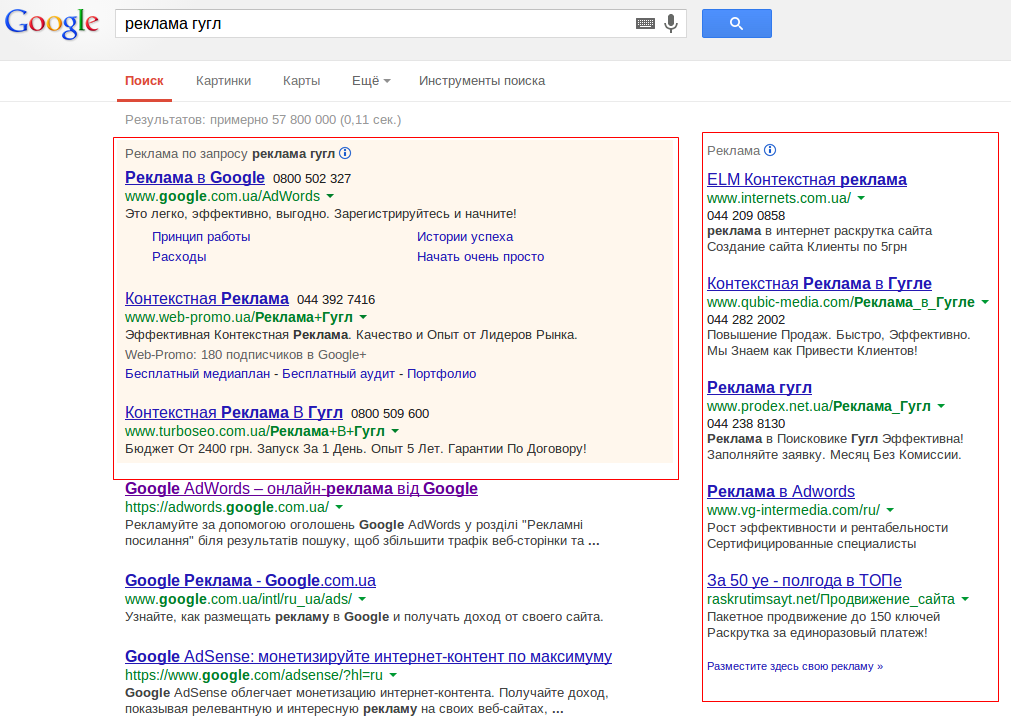Open the on-screen keyboard icon

point(645,24)
